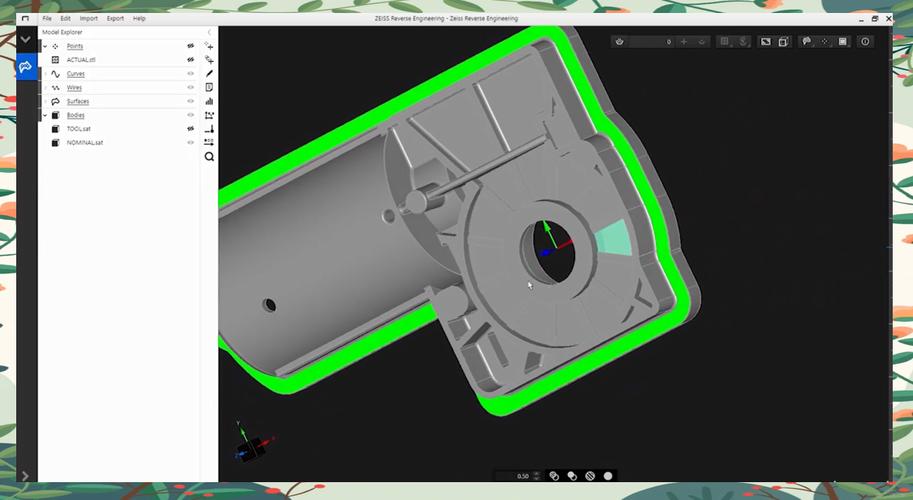913x500 pixels.
Task: Open the Edit menu
Action: coord(65,19)
